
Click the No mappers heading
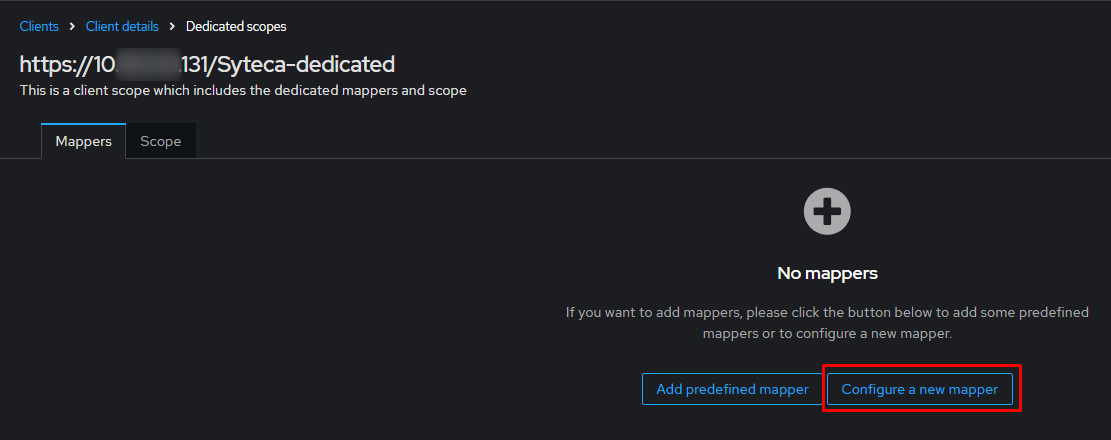(827, 273)
